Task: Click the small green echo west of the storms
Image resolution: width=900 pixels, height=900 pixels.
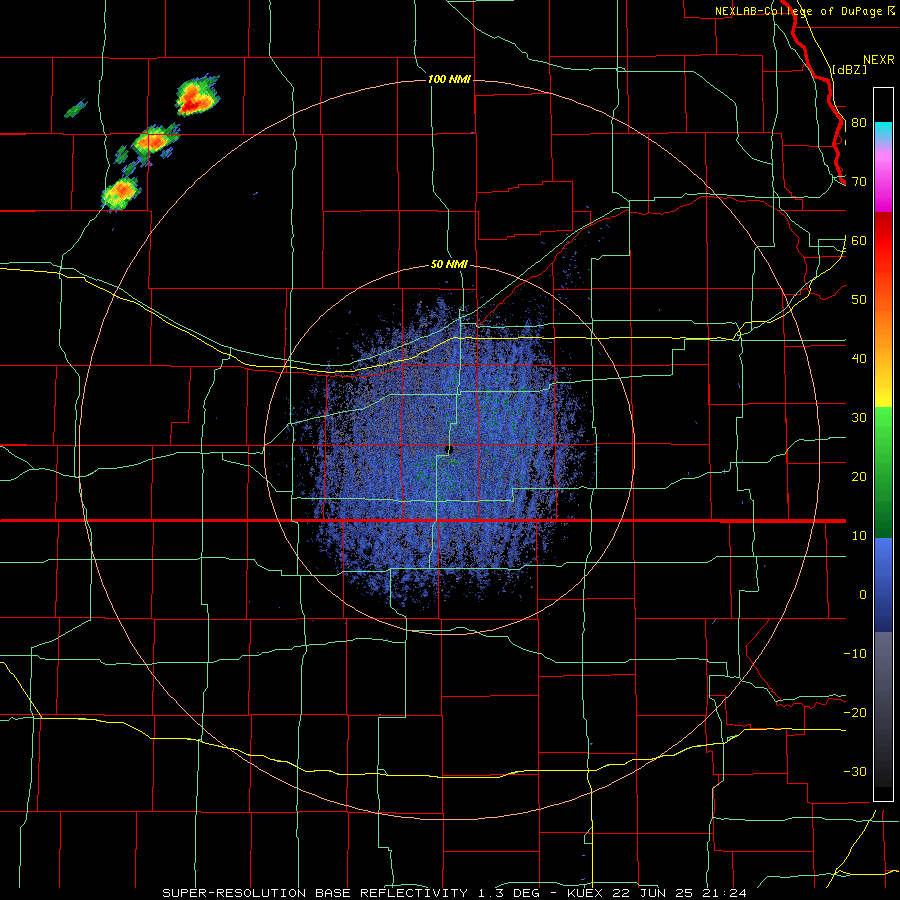Action: point(76,108)
